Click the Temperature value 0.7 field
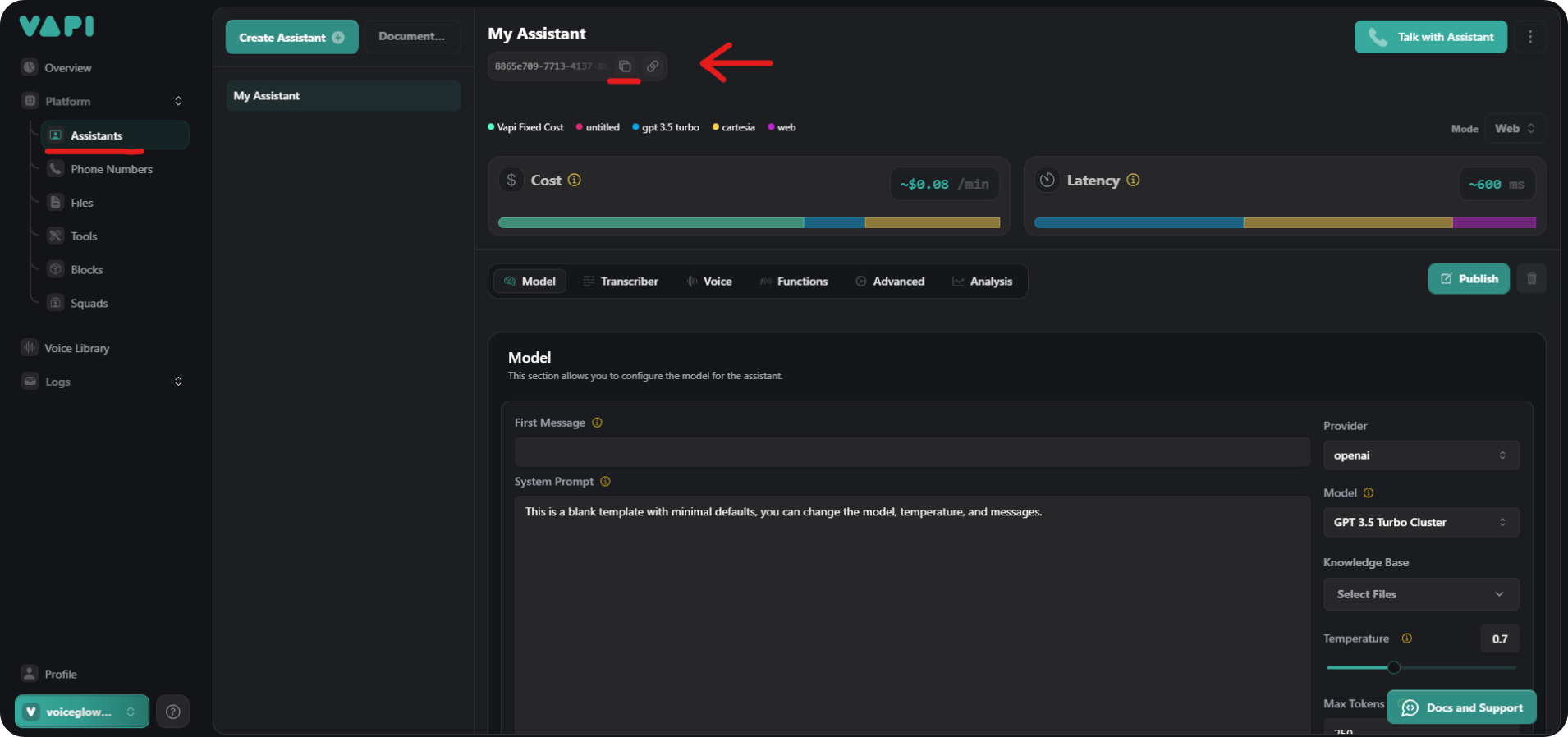Image resolution: width=1568 pixels, height=737 pixels. [x=1500, y=639]
